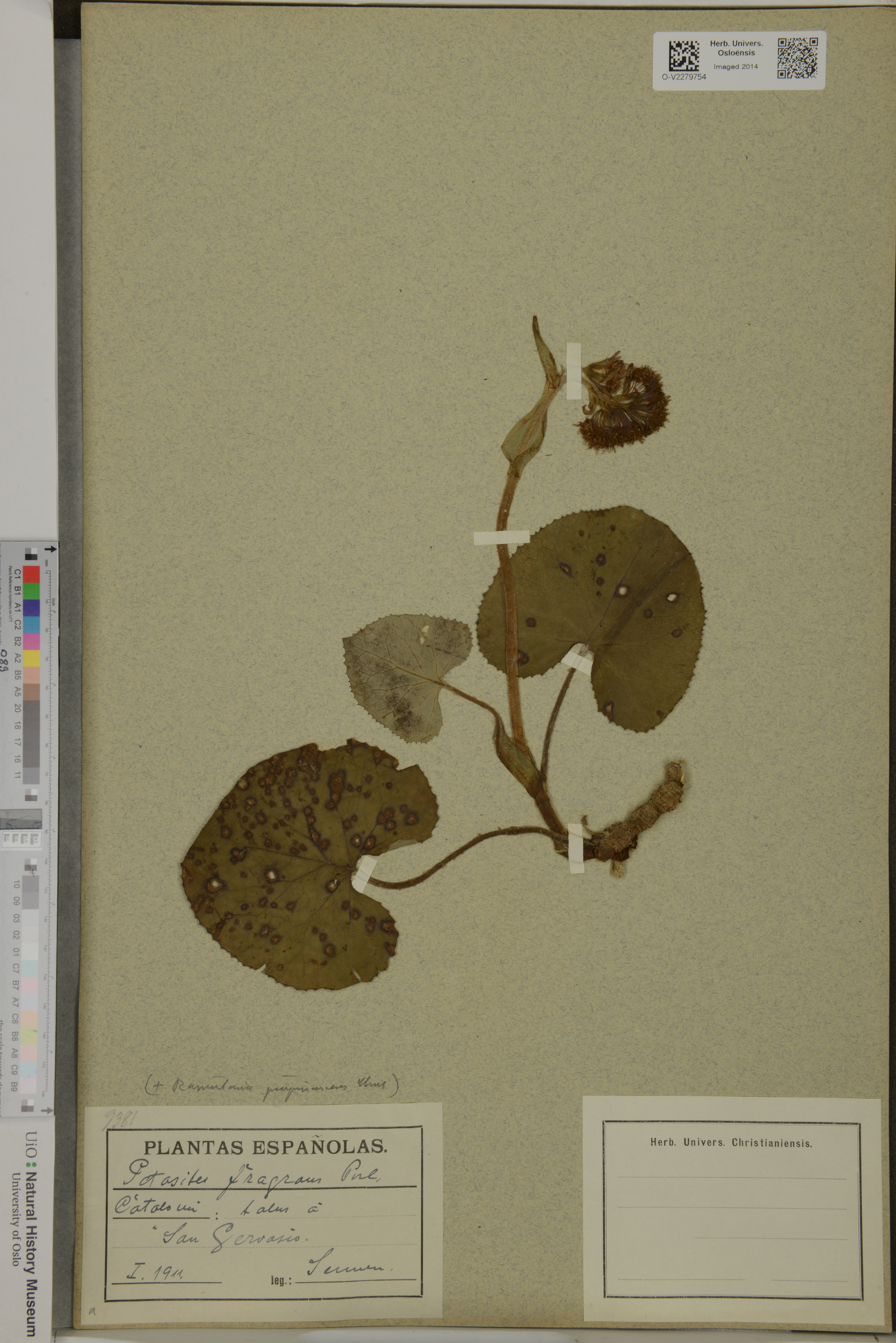This screenshot has height=1343, width=896.
Task: Click the large spotted lower-left leaf
Action: (297, 874)
